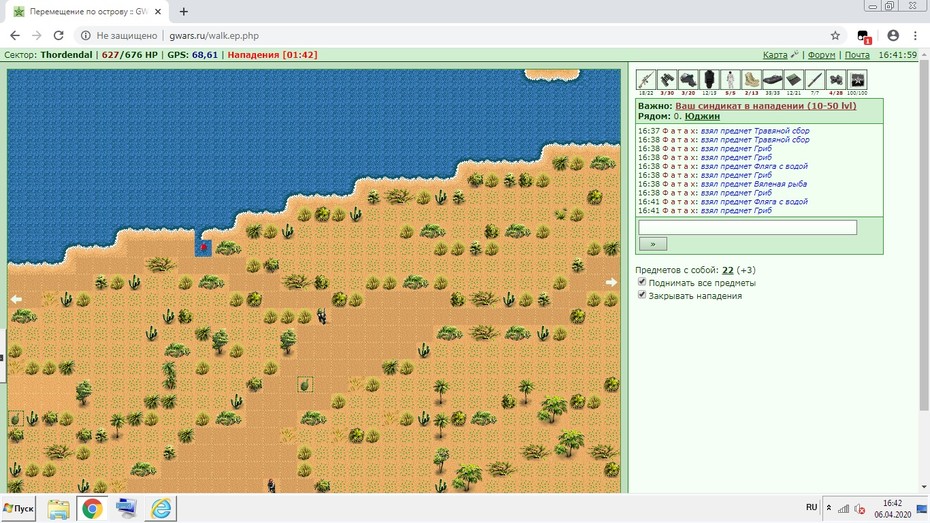Click the Нападения [01:42] status text
The image size is (930, 523).
tap(272, 55)
